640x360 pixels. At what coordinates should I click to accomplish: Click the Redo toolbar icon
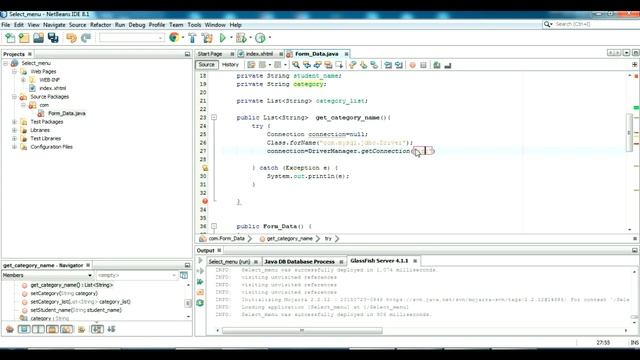(x=86, y=38)
